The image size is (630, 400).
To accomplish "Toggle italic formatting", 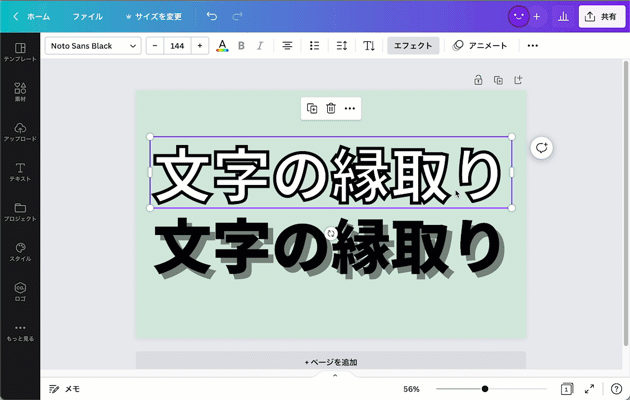I will (x=260, y=46).
